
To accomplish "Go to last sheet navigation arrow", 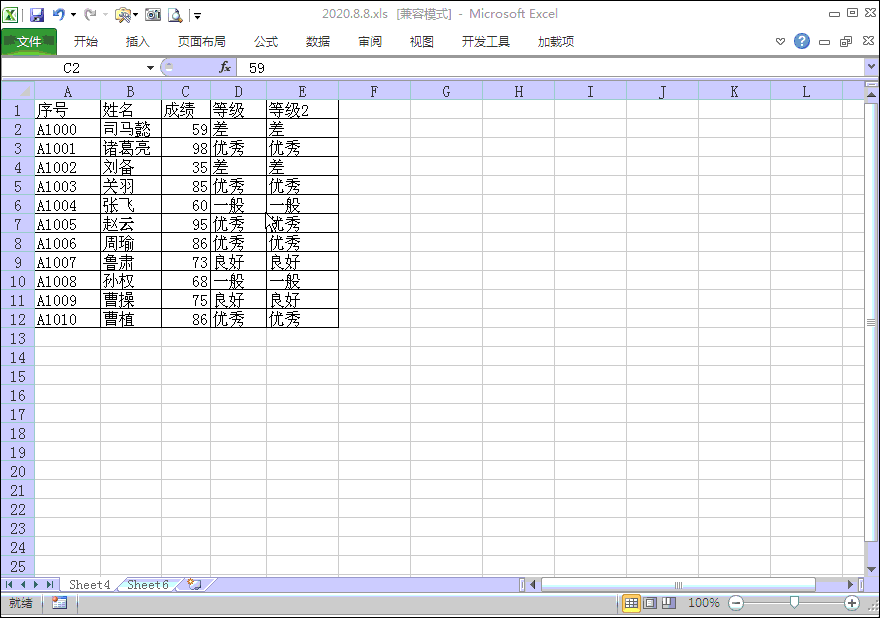I will tap(50, 584).
